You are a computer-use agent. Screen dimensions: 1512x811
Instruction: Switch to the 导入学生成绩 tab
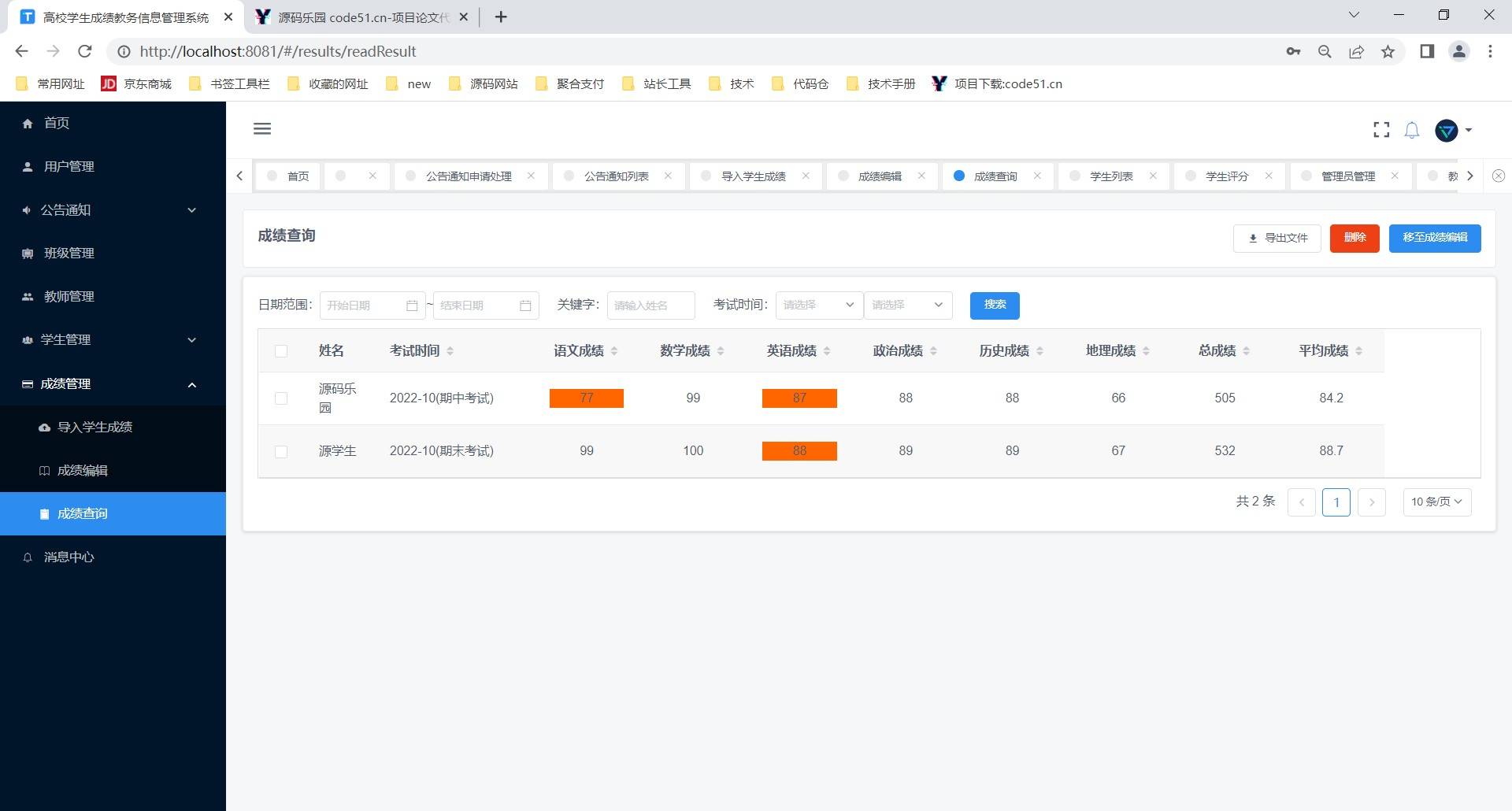pos(754,176)
